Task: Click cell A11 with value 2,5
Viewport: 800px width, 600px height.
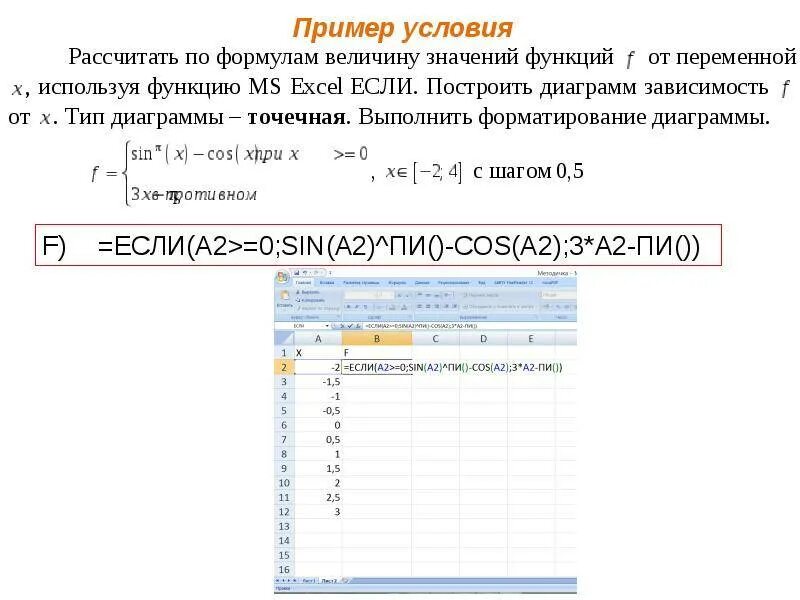Action: click(x=318, y=497)
